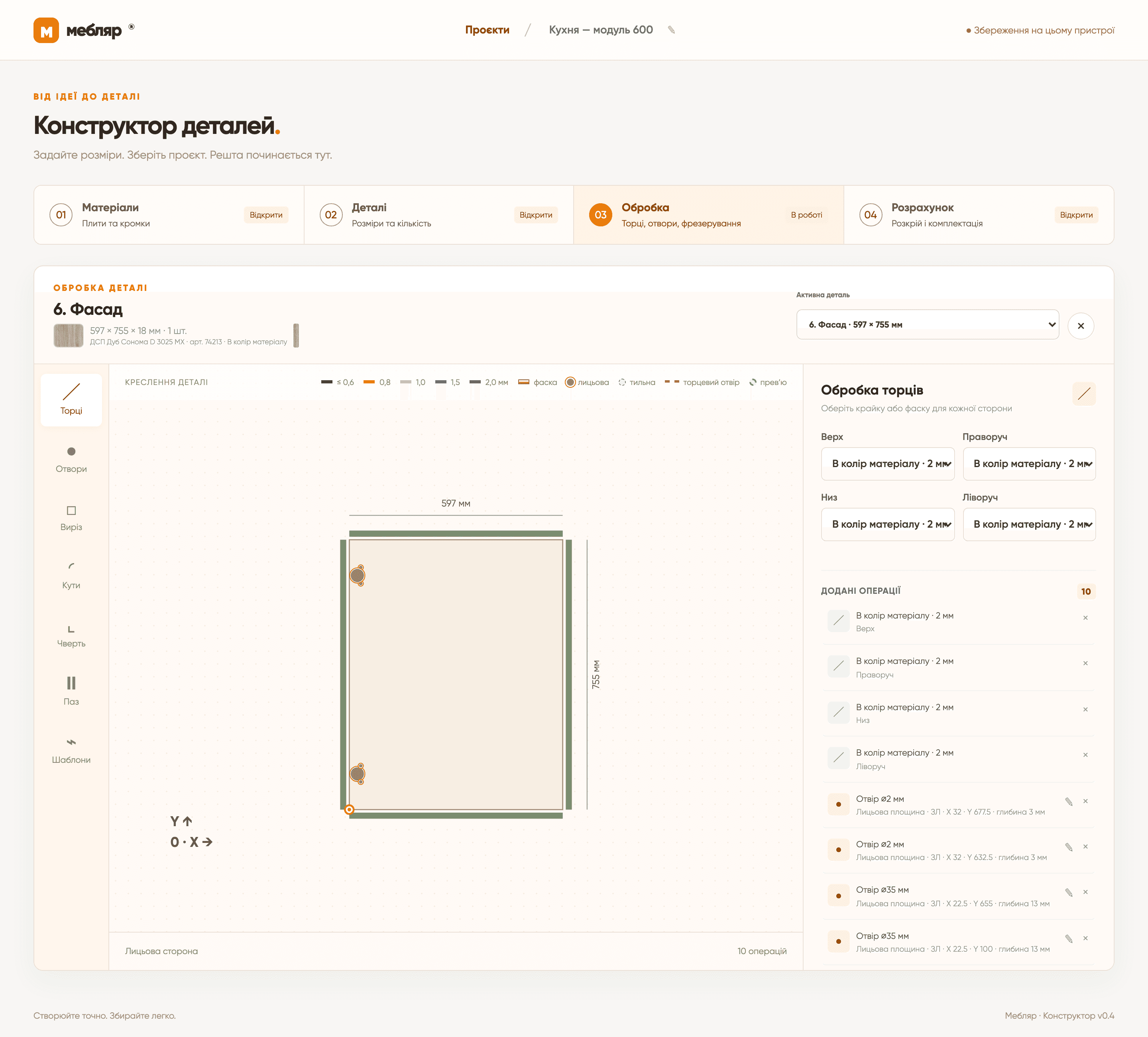
Task: Click Відкрити button for Матеріали
Action: coord(266,215)
